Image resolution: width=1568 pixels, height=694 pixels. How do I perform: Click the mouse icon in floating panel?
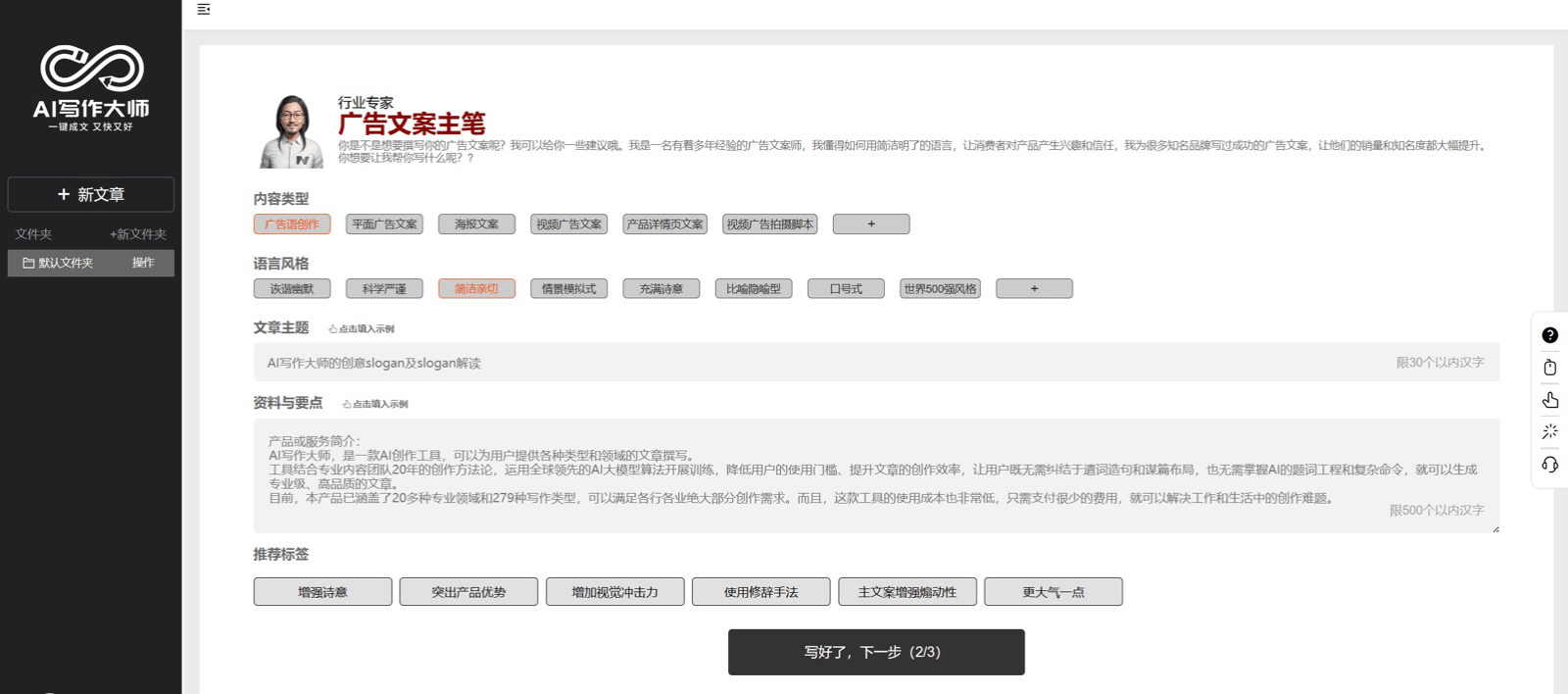[x=1549, y=368]
